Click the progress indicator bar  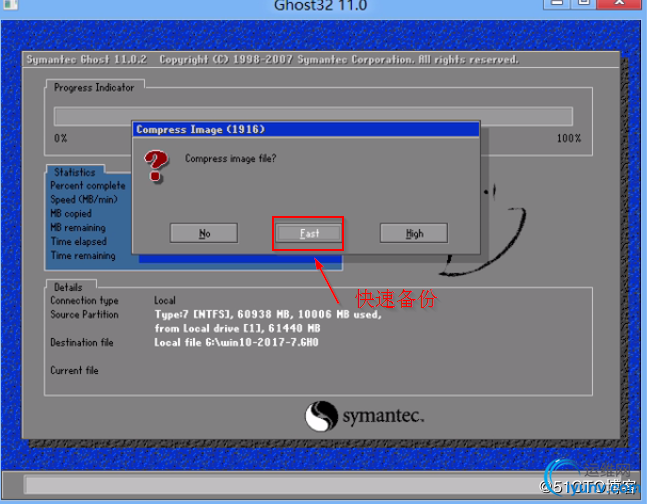313,116
